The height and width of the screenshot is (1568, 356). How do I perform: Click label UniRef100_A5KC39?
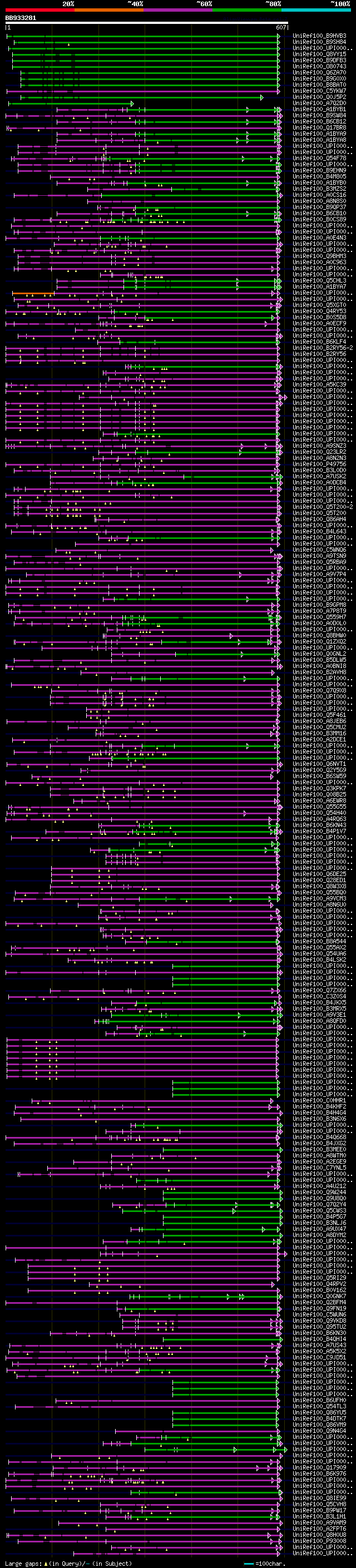319,384
